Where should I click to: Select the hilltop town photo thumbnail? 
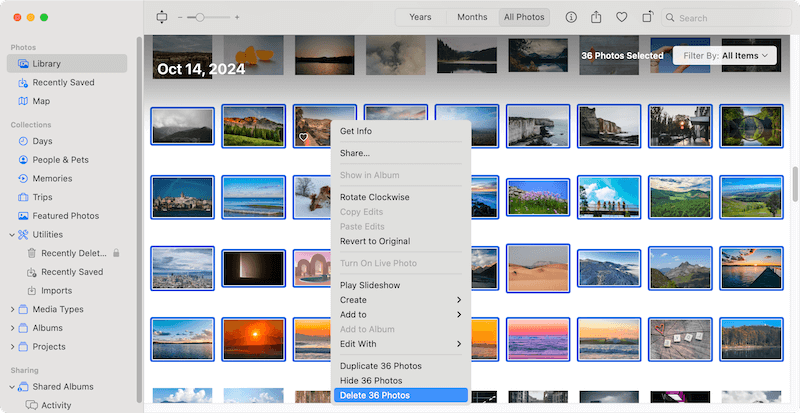(182, 197)
